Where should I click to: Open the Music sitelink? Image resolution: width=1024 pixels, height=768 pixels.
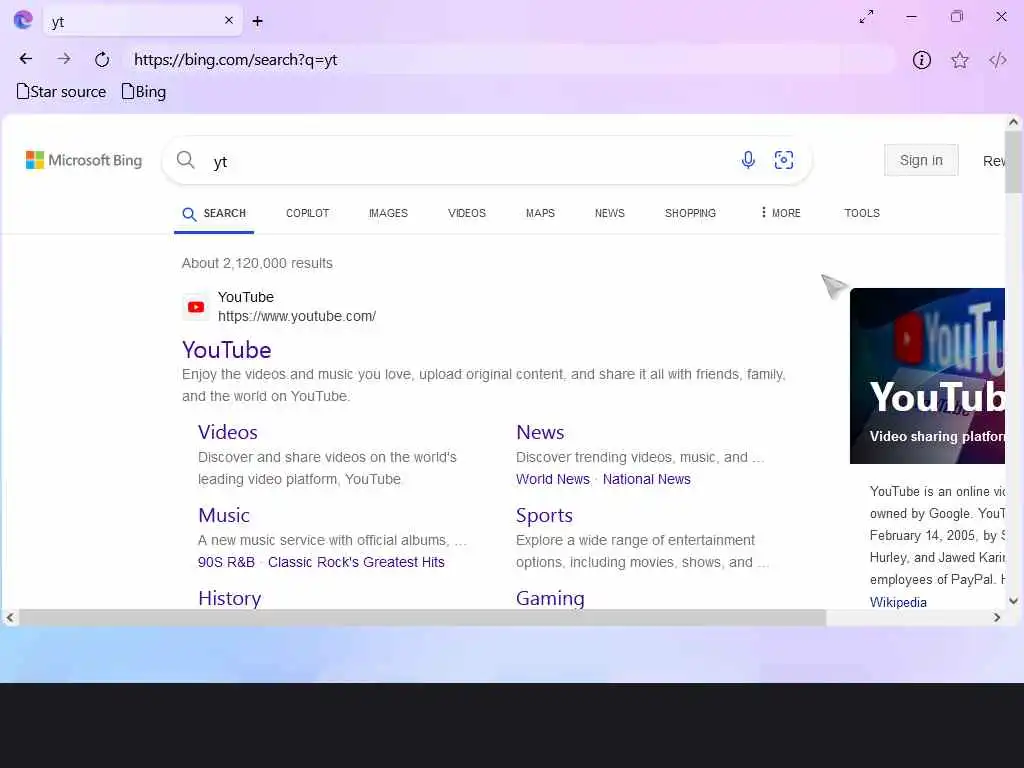tap(224, 515)
